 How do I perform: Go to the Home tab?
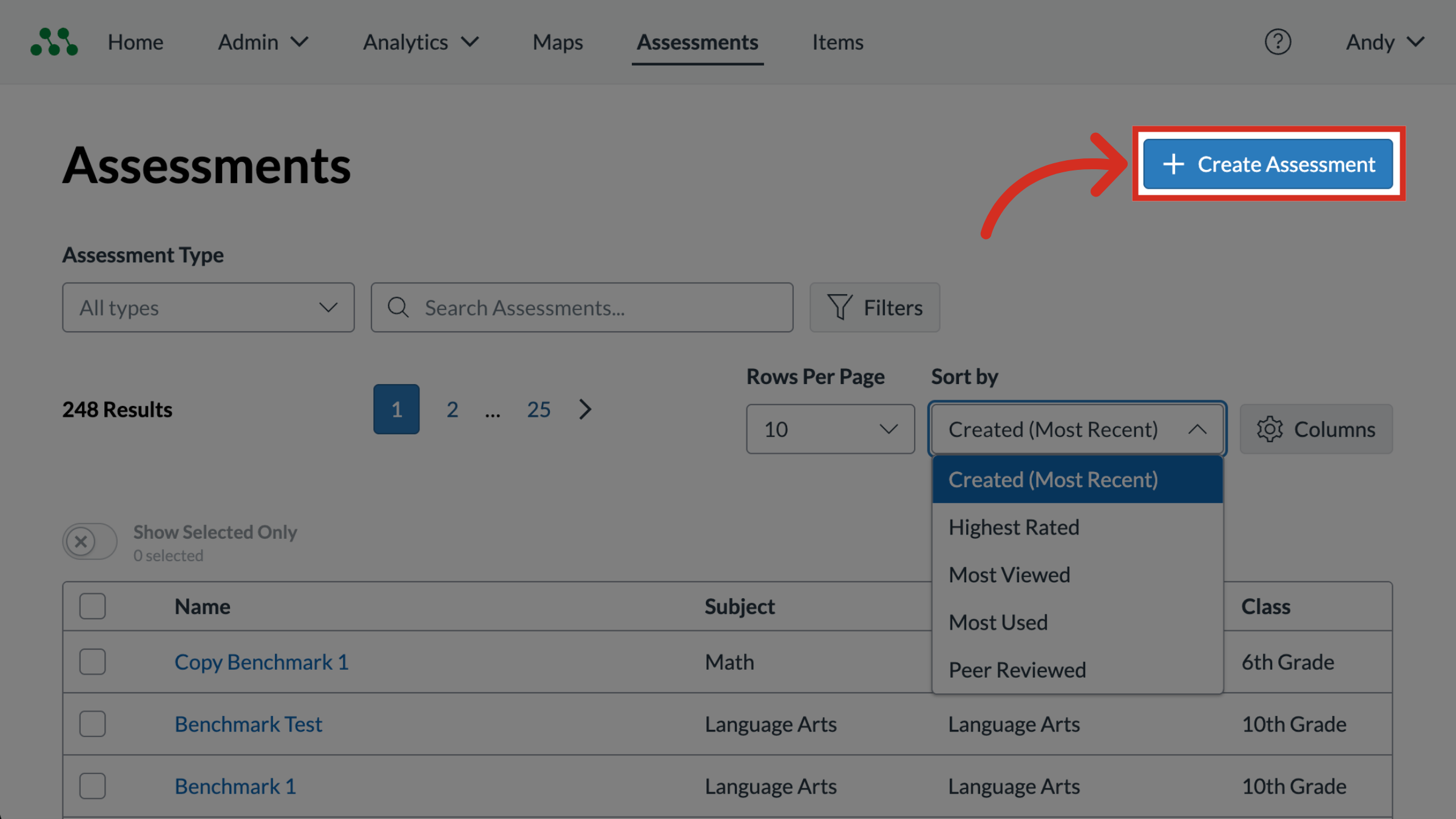coord(135,42)
